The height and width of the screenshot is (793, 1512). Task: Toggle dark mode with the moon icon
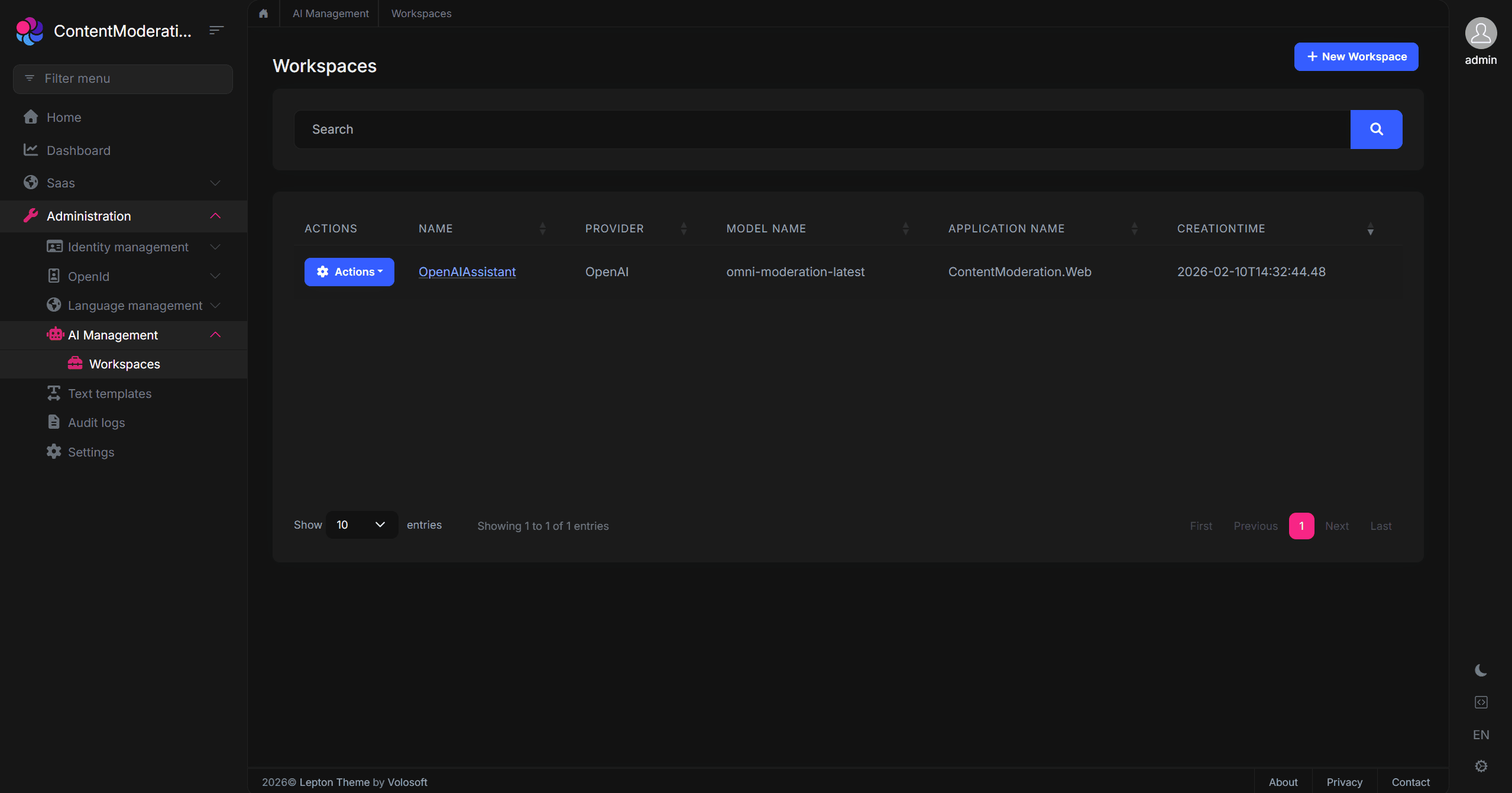[1481, 669]
